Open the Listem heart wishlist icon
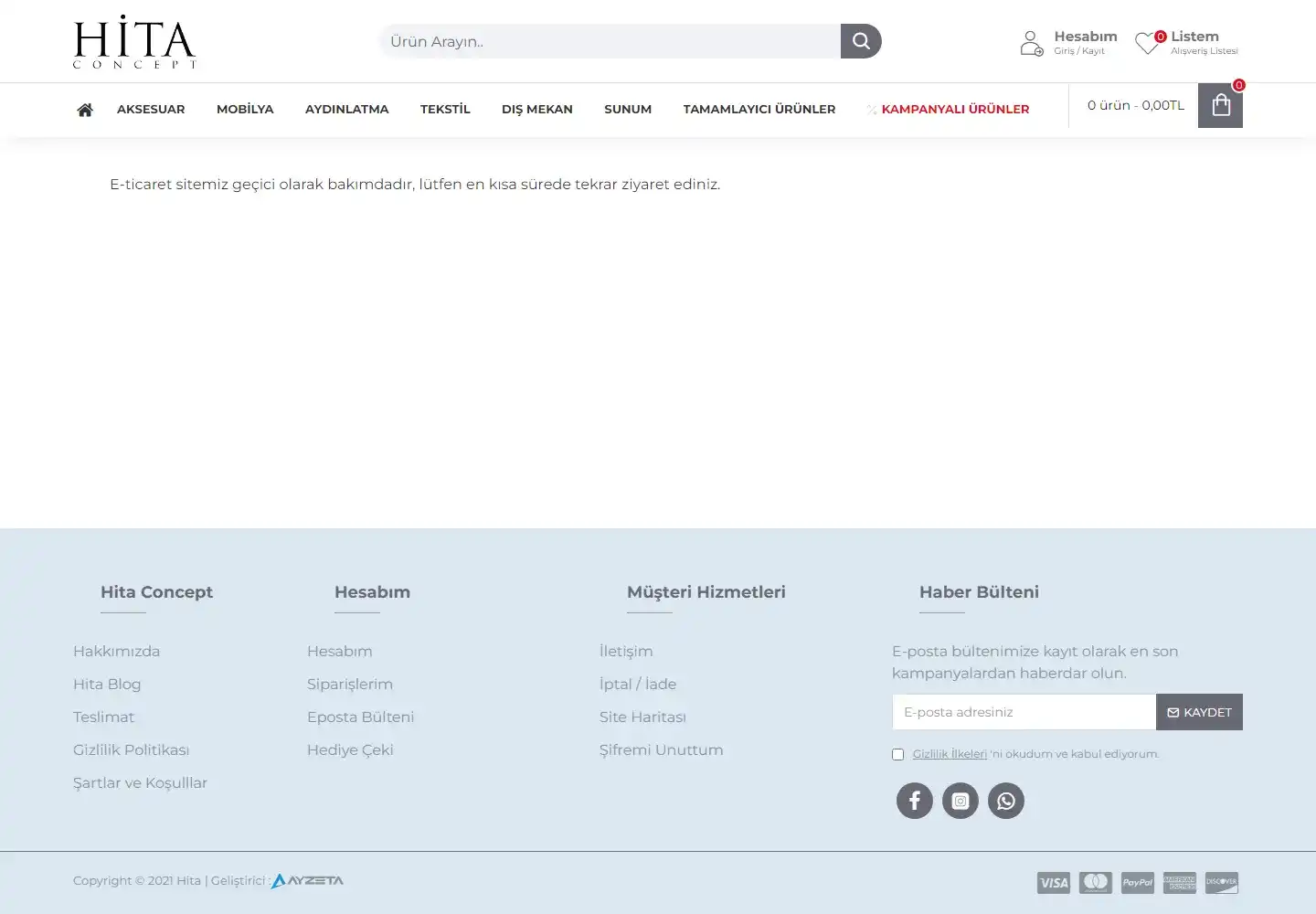Viewport: 1316px width, 914px height. [x=1149, y=42]
